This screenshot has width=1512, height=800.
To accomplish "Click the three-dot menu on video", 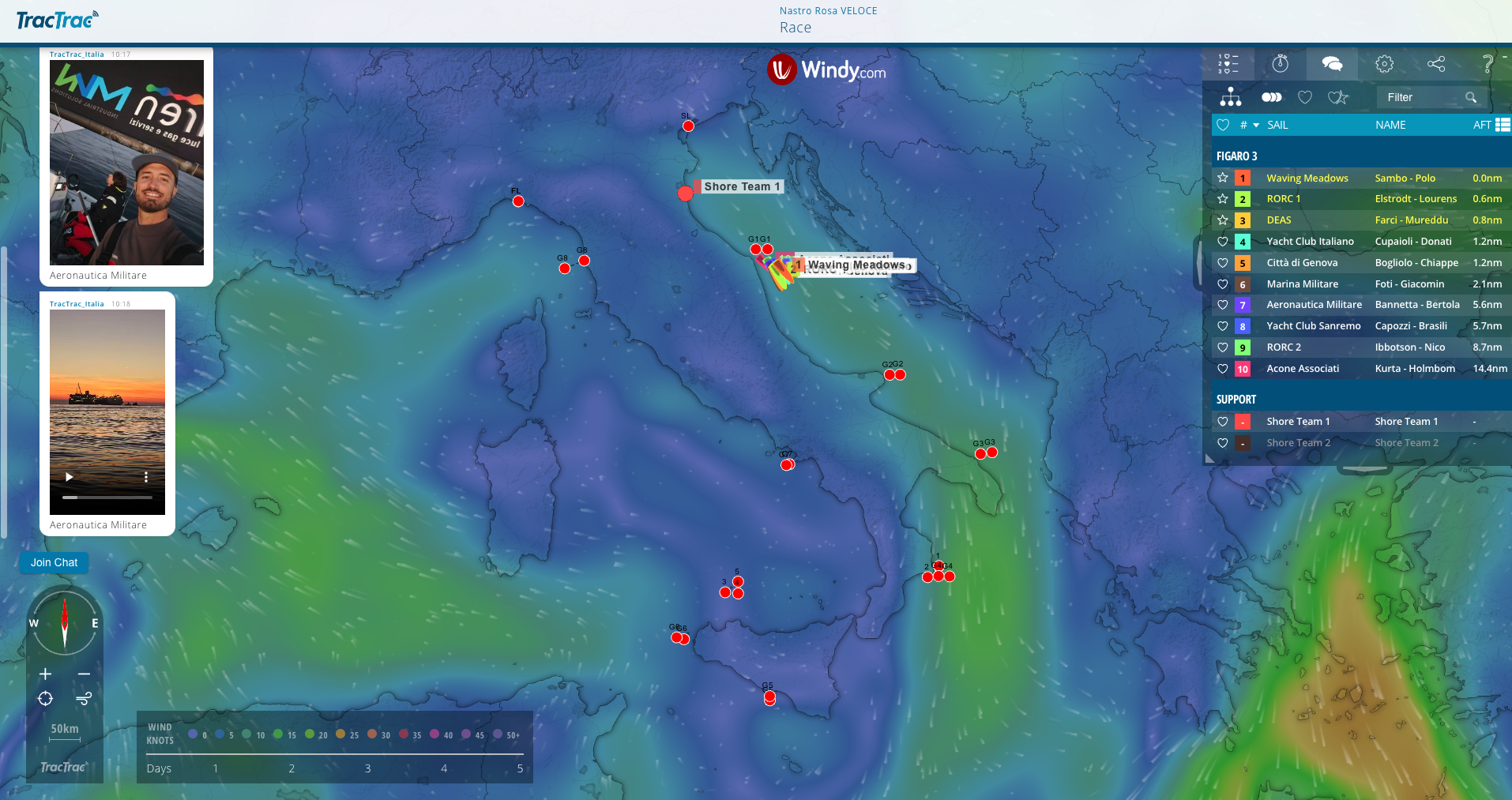I will tap(146, 476).
